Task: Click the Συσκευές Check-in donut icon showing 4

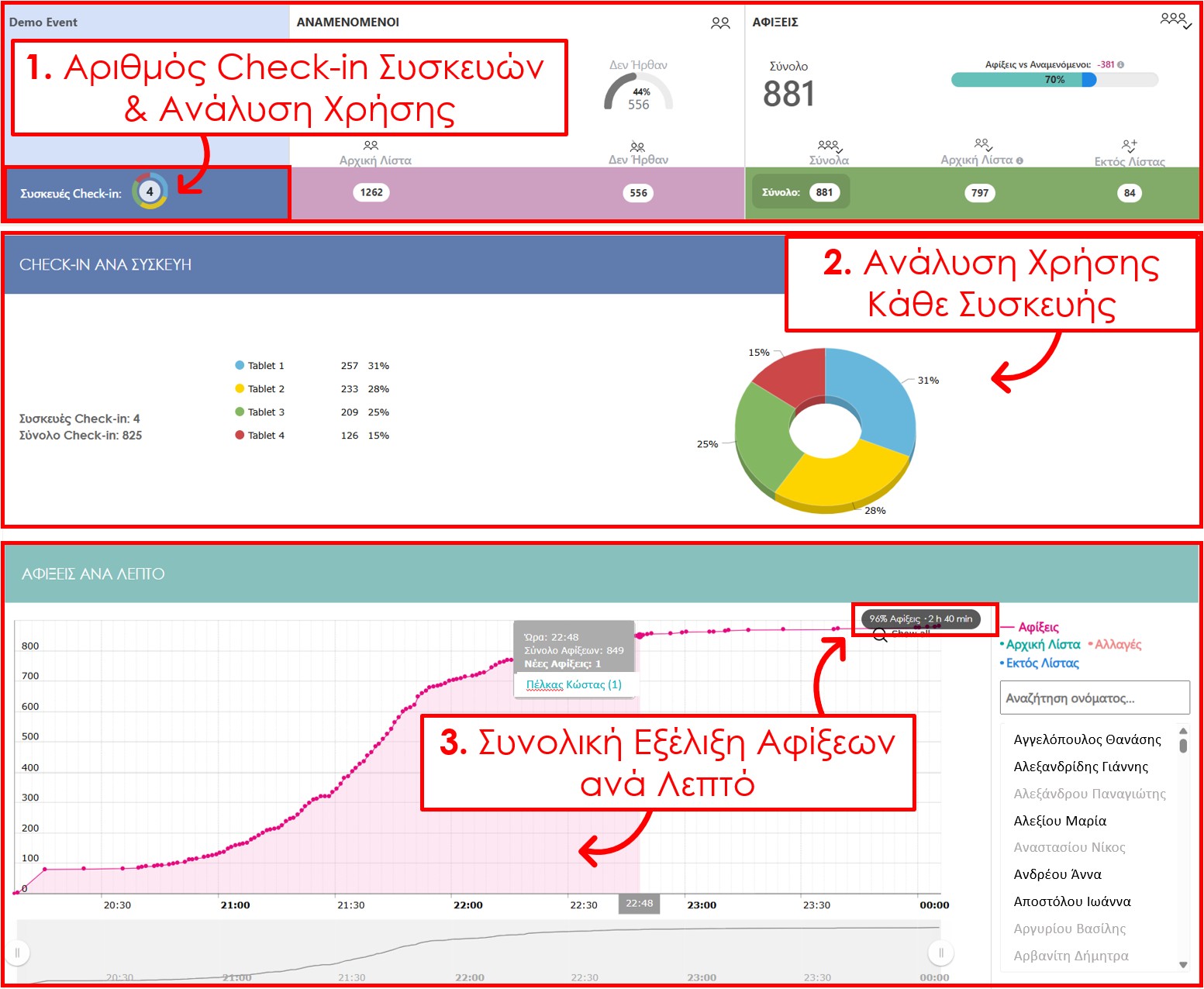Action: point(150,191)
